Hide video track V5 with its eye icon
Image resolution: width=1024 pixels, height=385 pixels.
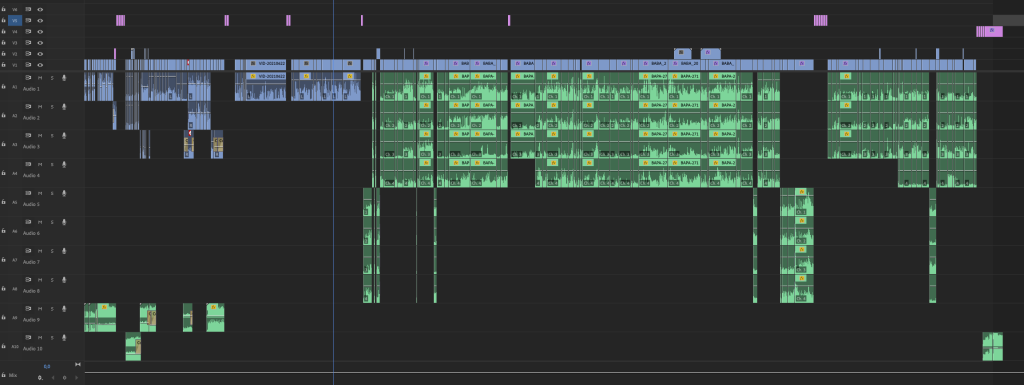coord(40,20)
